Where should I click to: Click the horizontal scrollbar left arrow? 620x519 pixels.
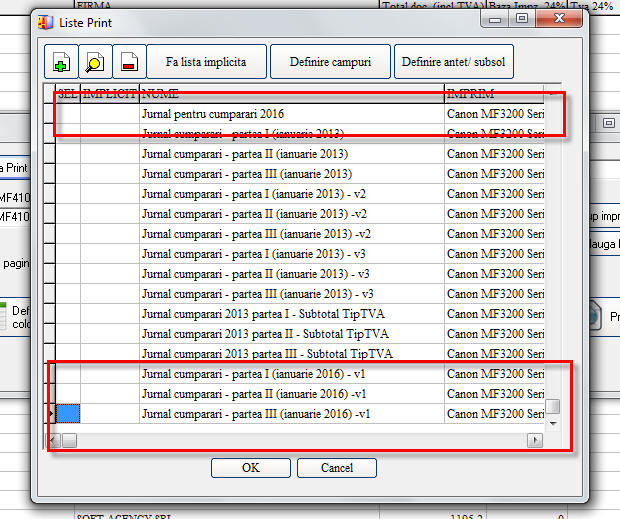pos(55,440)
